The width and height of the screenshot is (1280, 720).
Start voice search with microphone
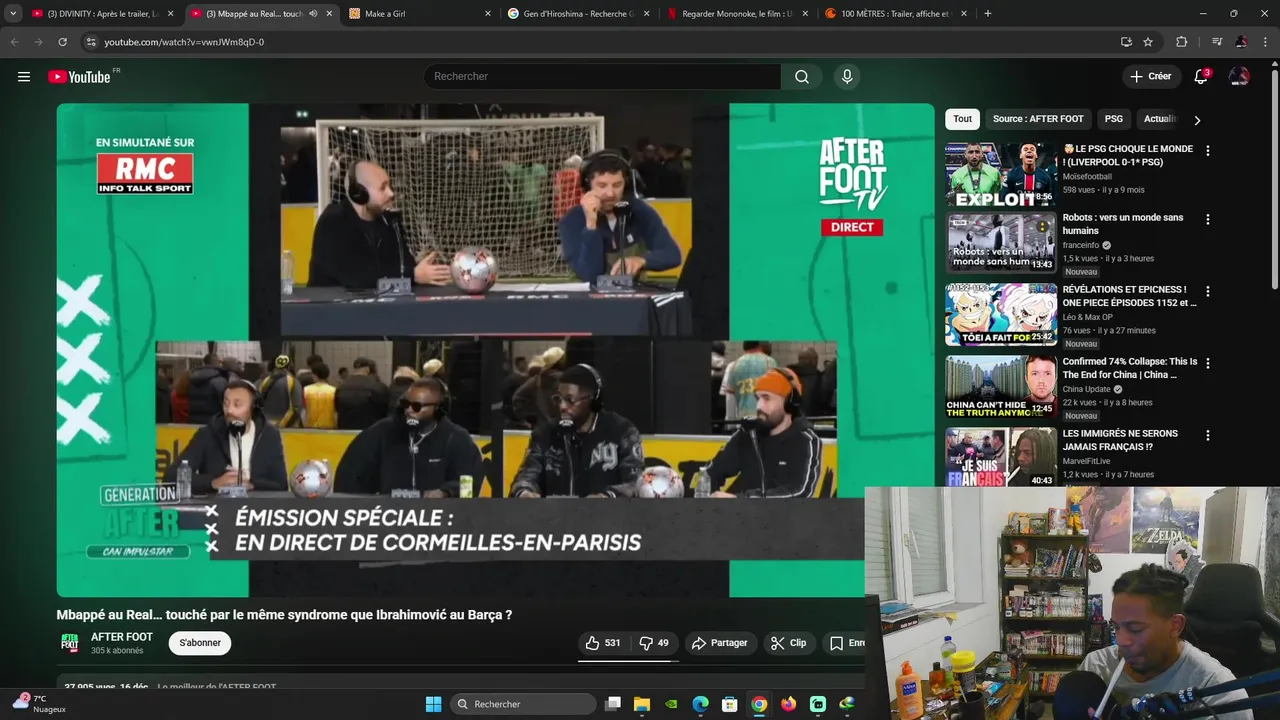coord(847,77)
